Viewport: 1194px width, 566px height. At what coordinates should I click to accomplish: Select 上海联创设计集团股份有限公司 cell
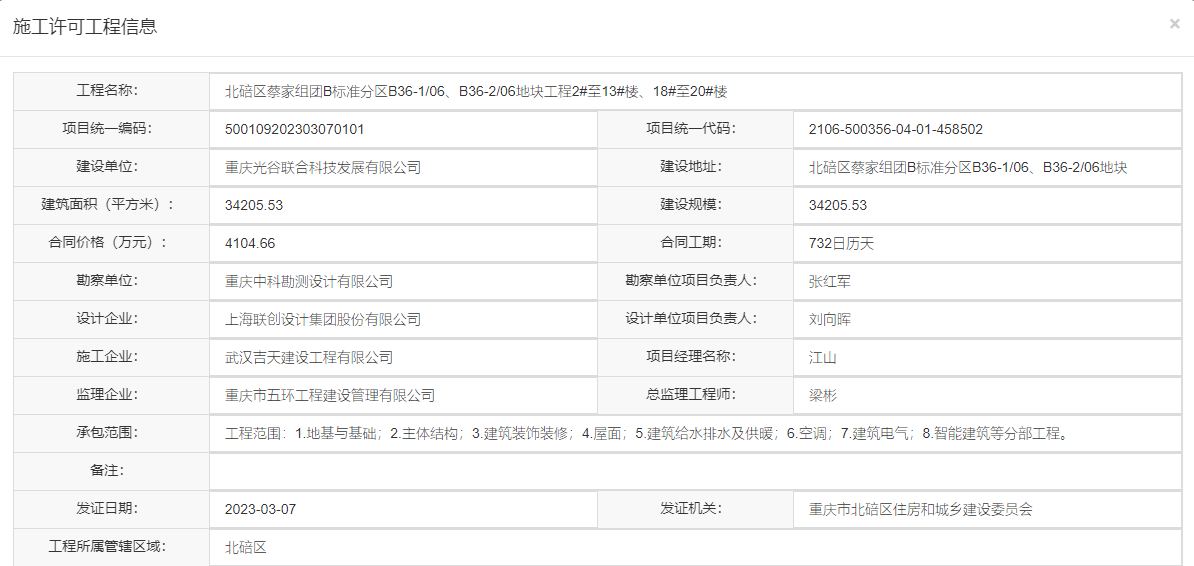click(x=404, y=320)
